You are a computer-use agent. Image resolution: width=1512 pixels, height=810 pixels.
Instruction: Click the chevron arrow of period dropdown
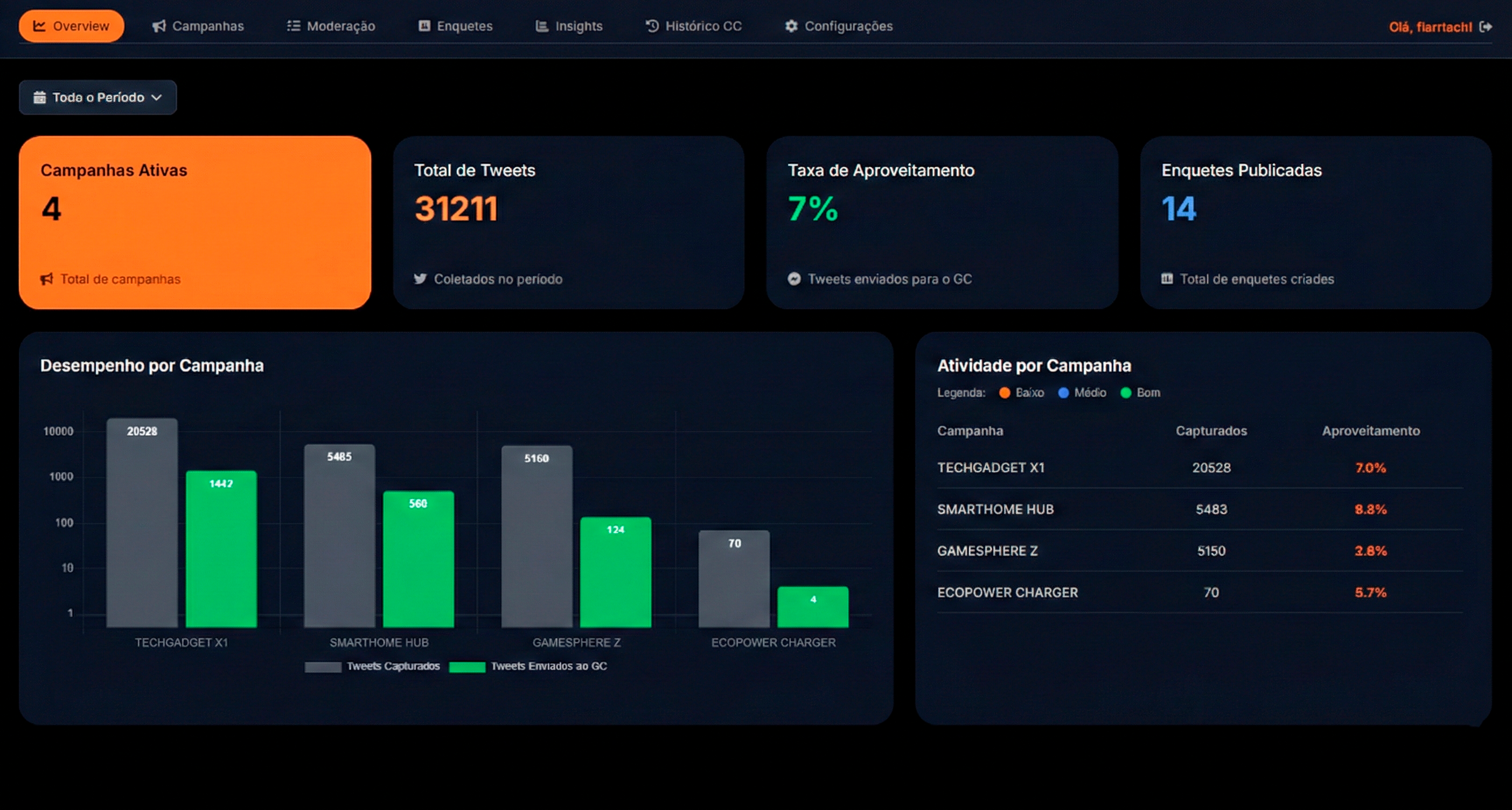pos(157,97)
